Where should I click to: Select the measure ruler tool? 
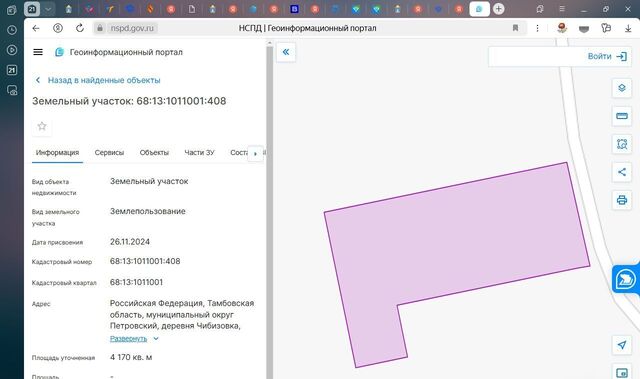click(622, 116)
